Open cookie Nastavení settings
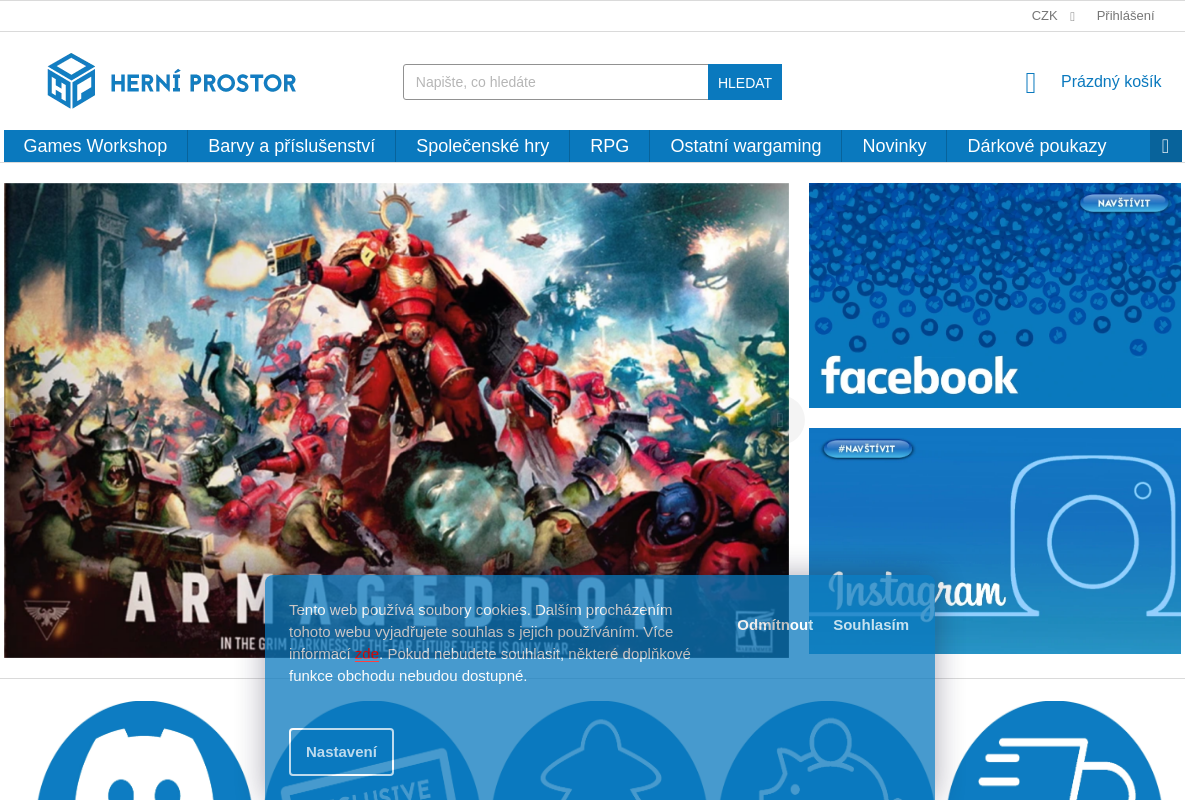1200x800 pixels. point(341,752)
